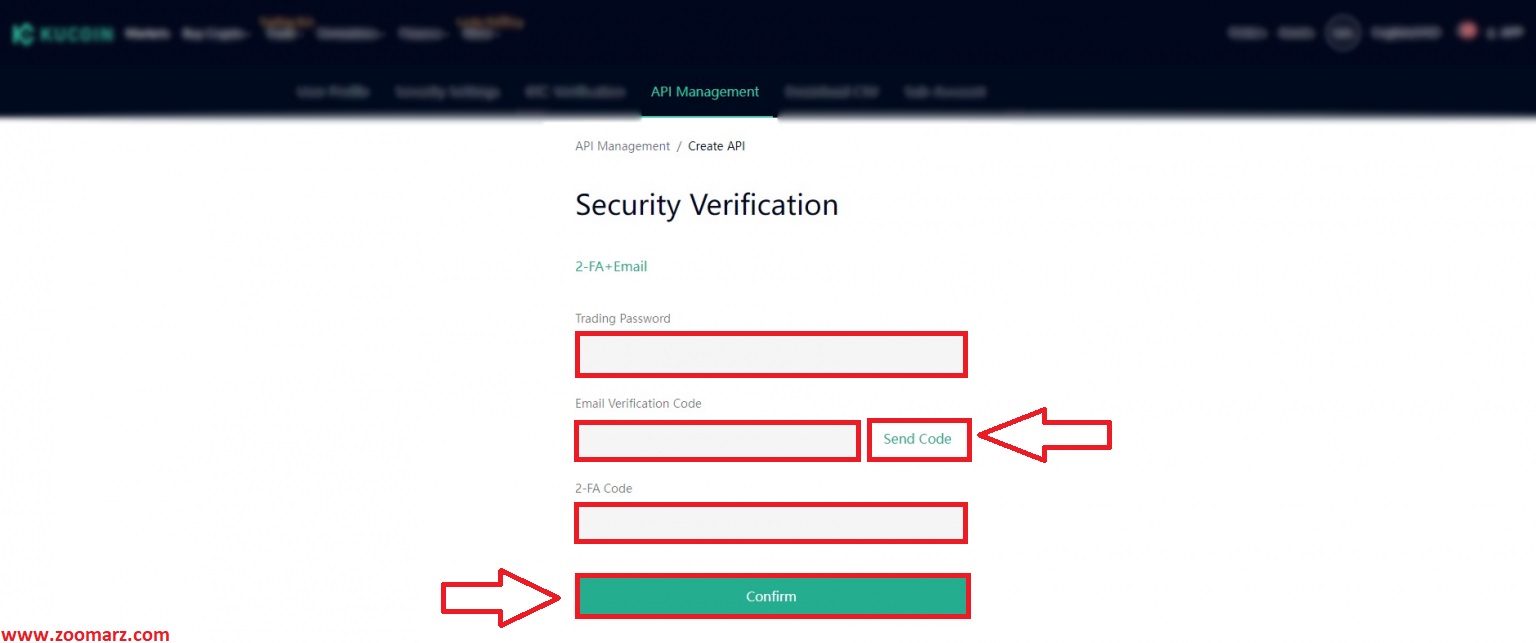This screenshot has height=643, width=1536.
Task: Open the Markets menu item
Action: (148, 33)
